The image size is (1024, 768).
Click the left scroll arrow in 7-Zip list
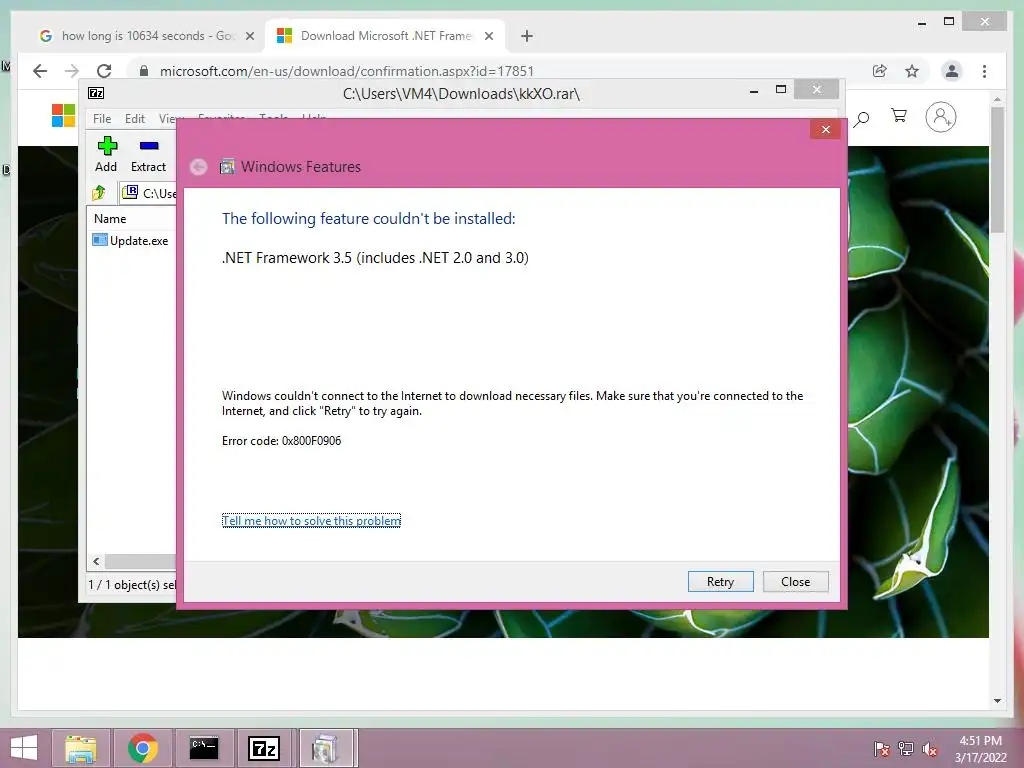tap(96, 561)
